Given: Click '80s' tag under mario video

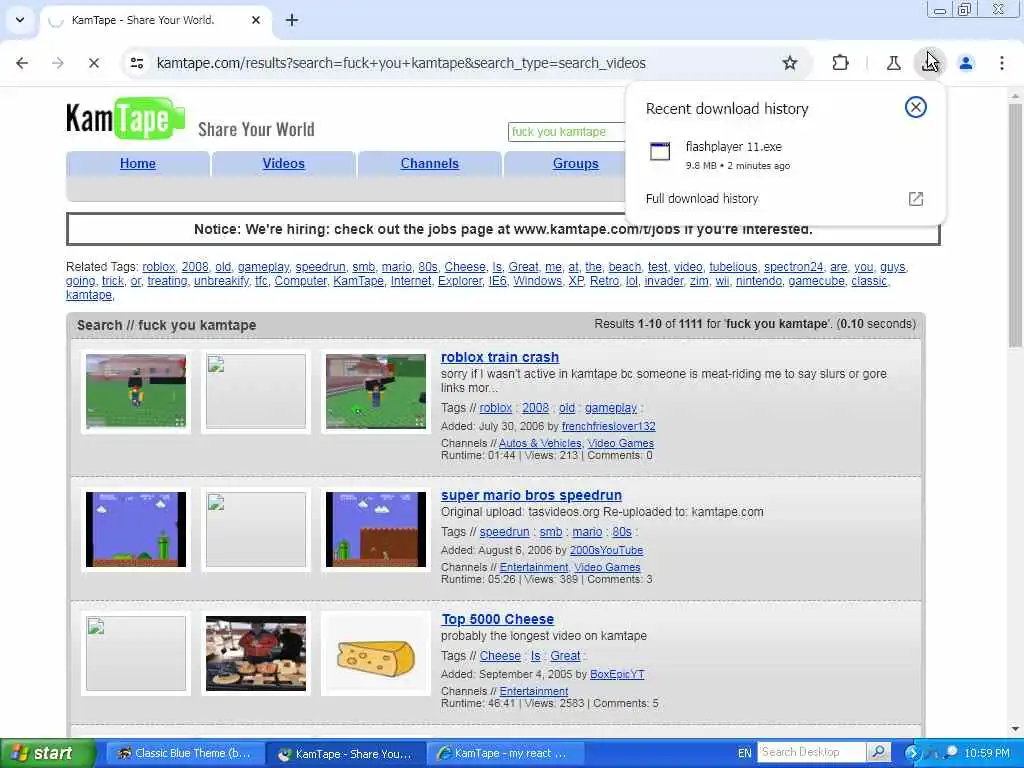Looking at the screenshot, I should click(622, 532).
